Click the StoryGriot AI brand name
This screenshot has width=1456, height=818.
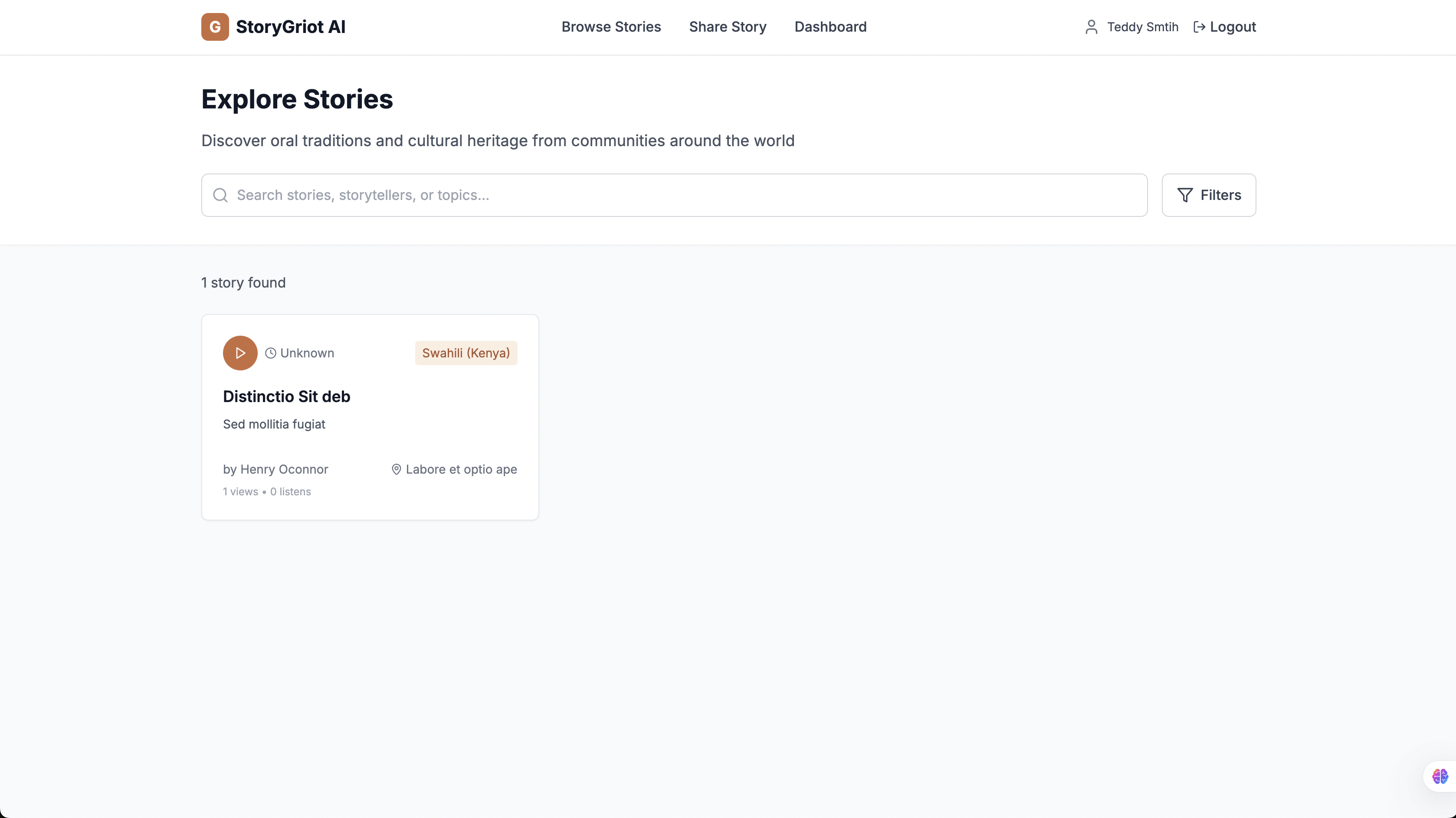pyautogui.click(x=291, y=26)
